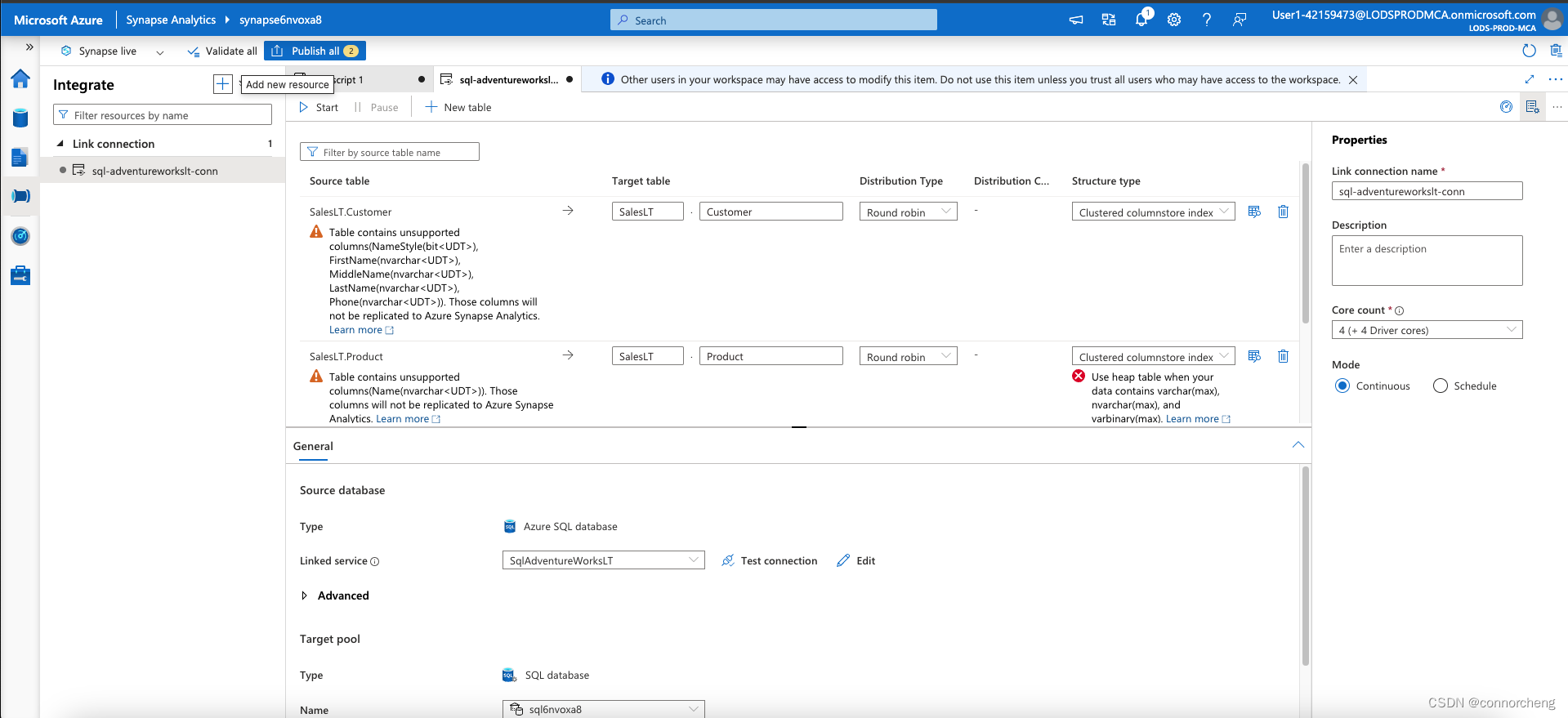Select Continuous mode radio button
The height and width of the screenshot is (718, 1568).
1342,386
